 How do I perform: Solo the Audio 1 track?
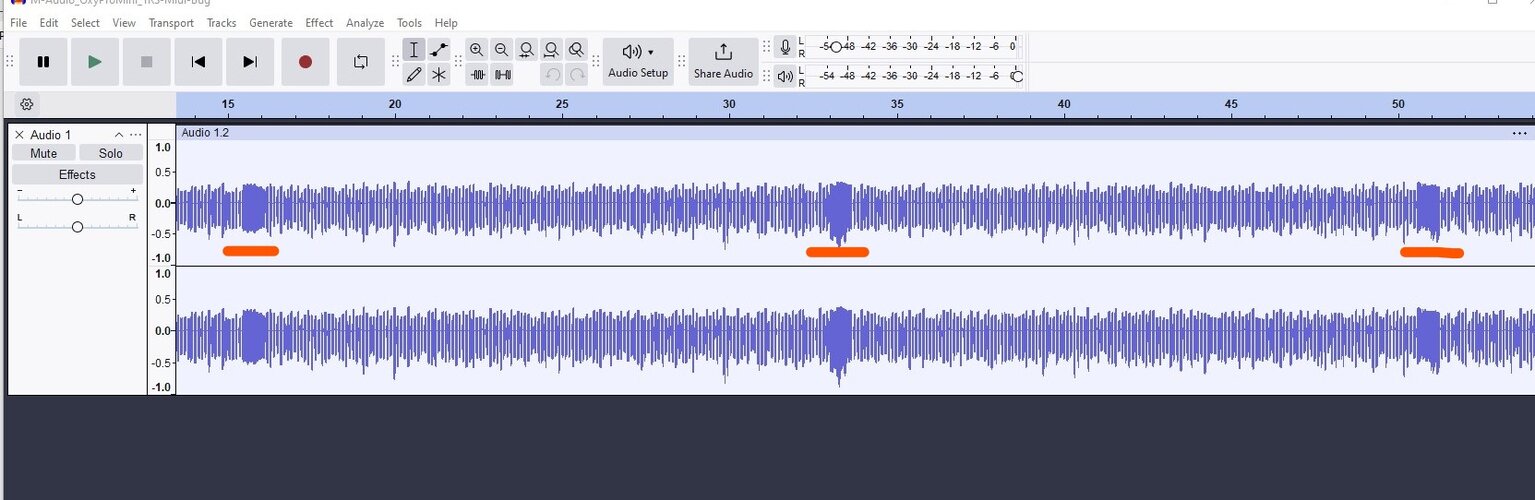(x=111, y=153)
